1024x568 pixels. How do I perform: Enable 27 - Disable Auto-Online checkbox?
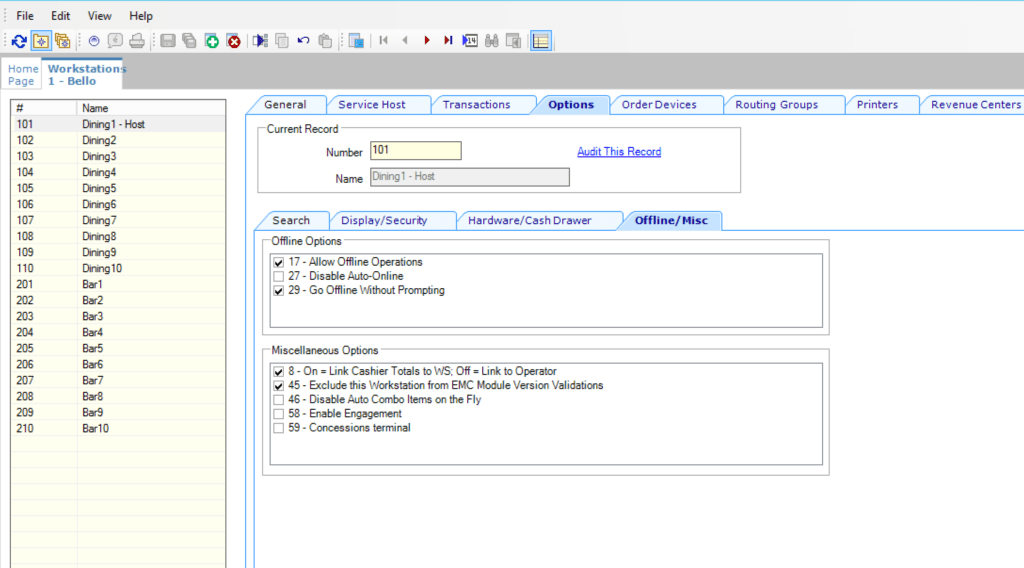pos(279,277)
